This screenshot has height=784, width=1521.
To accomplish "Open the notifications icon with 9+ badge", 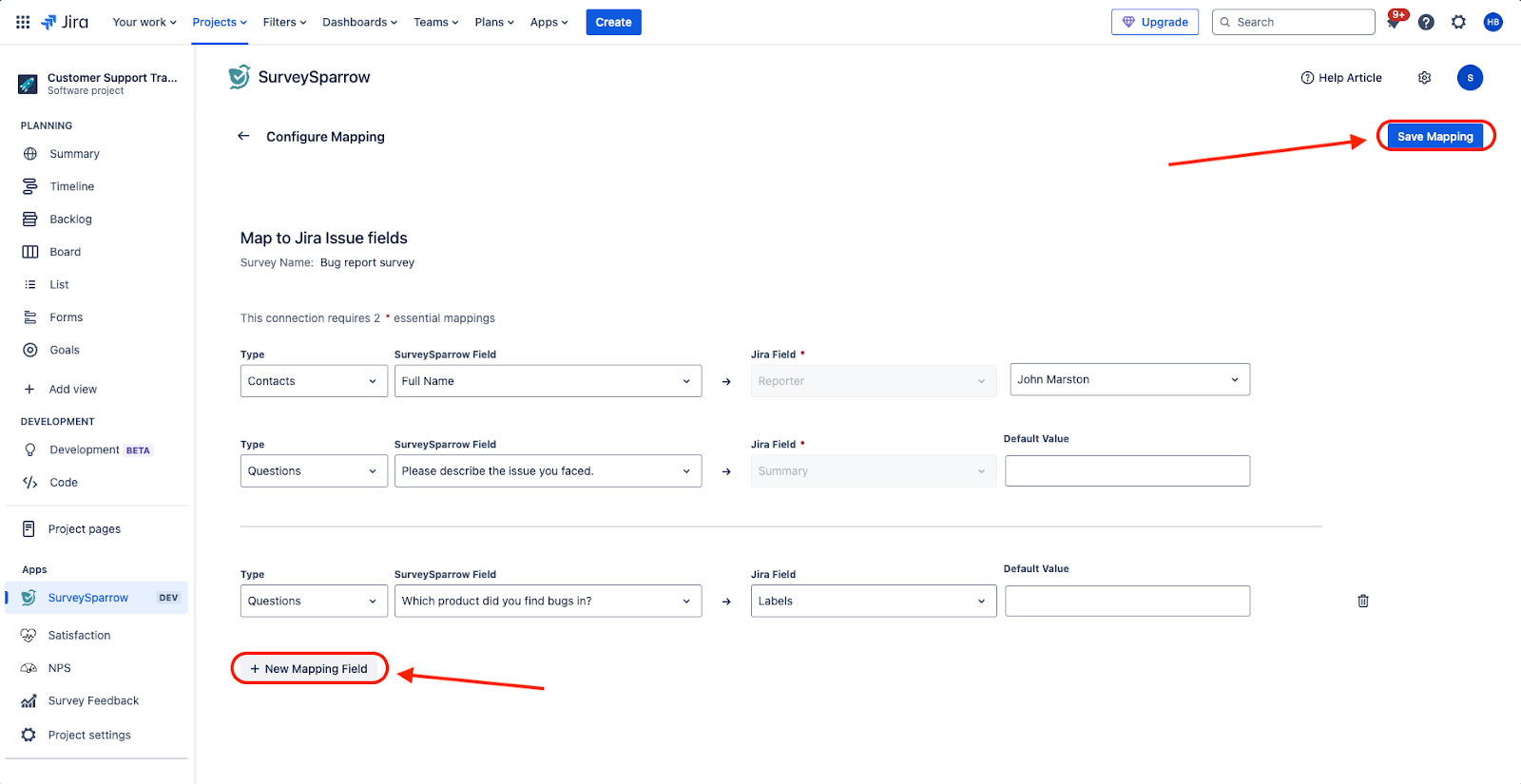I will pos(1394,22).
